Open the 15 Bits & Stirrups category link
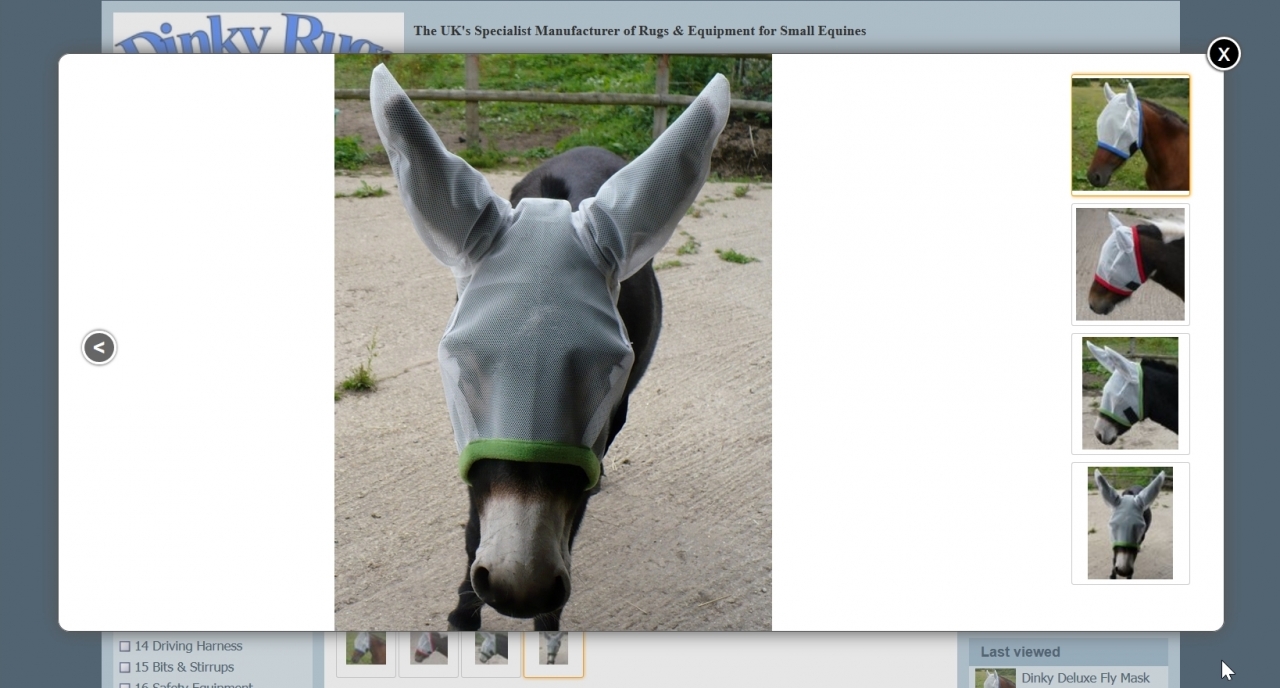 (x=184, y=667)
